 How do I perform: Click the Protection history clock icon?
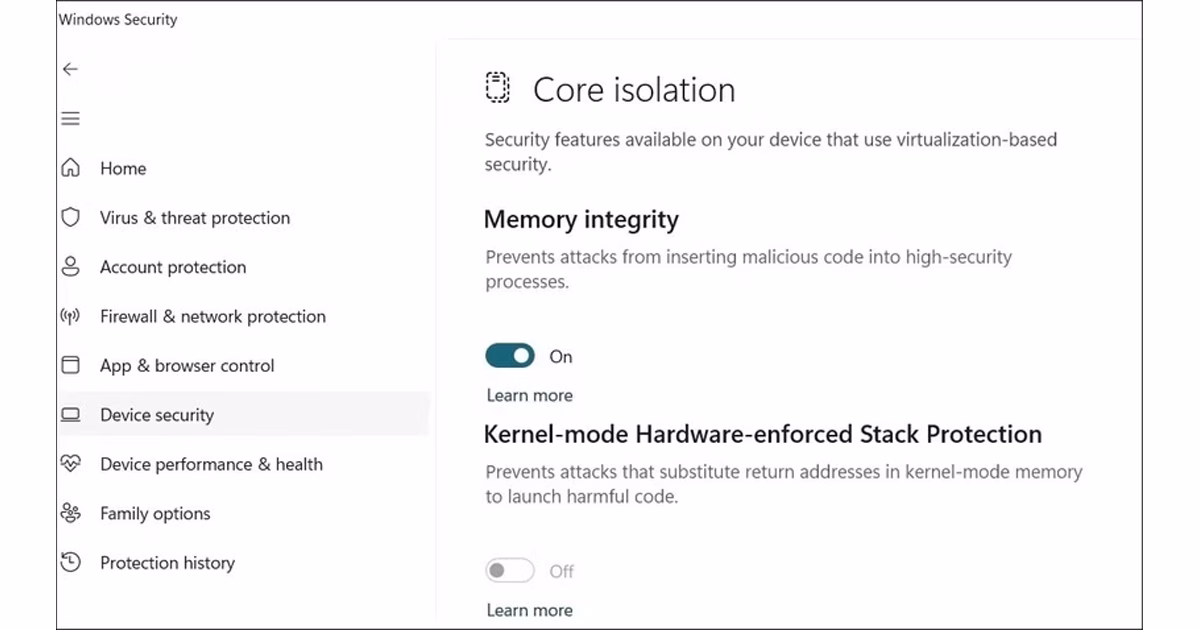coord(70,562)
